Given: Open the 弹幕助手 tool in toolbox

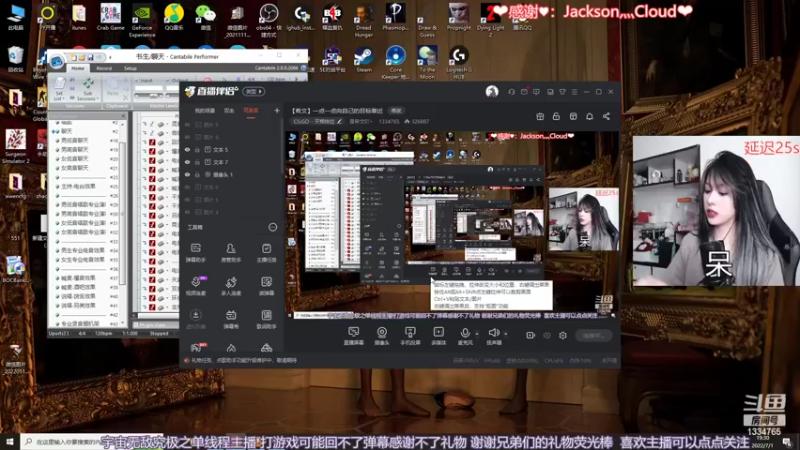Looking at the screenshot, I should point(195,253).
